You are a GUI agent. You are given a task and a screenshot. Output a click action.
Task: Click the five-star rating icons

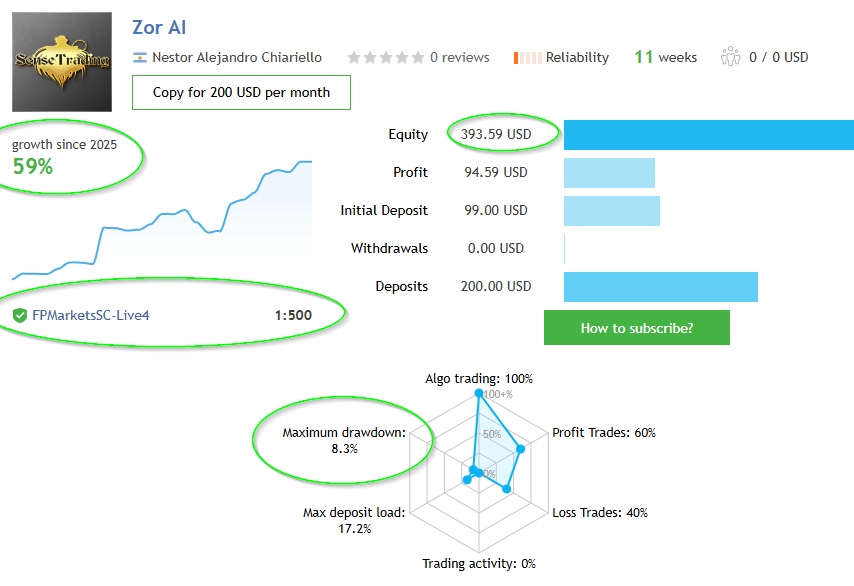coord(385,58)
